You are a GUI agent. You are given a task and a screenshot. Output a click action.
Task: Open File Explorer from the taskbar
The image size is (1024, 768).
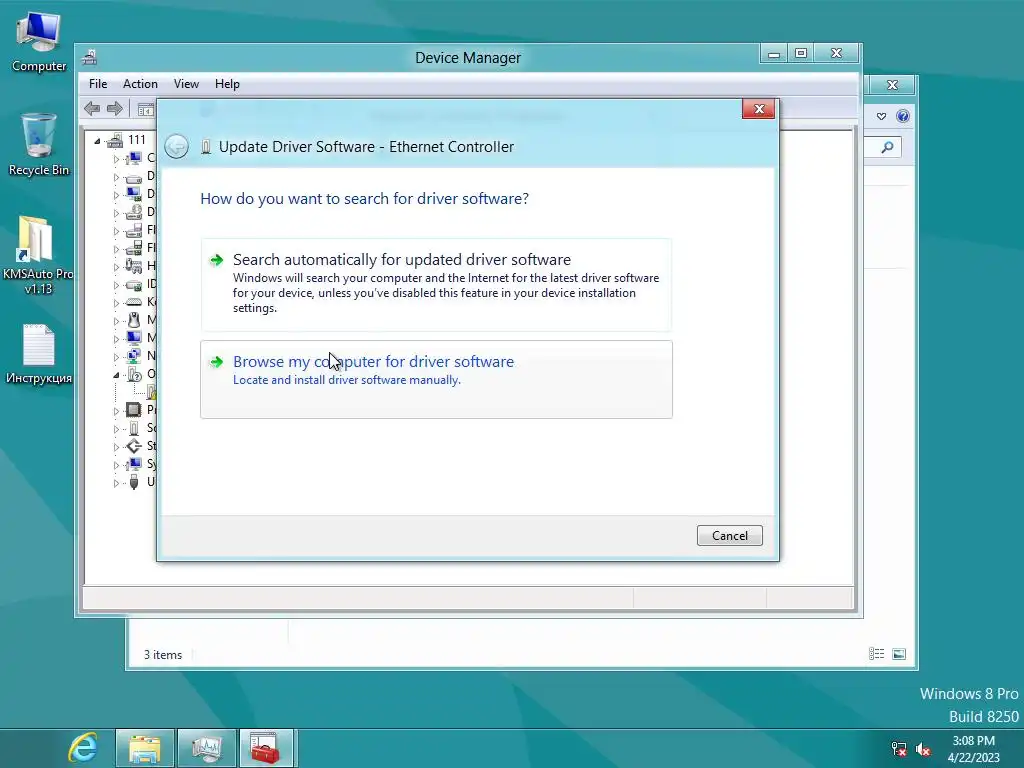(145, 748)
